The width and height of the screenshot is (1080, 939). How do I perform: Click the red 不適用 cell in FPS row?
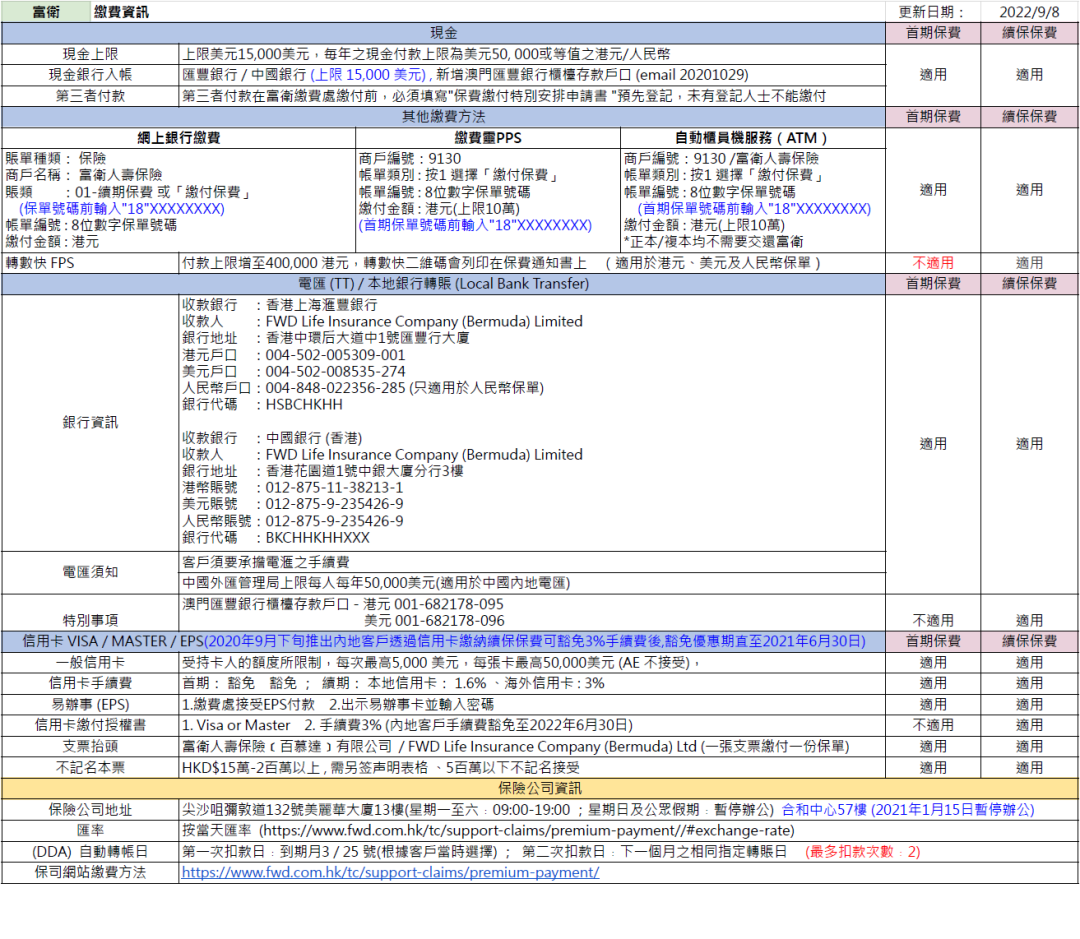point(932,263)
